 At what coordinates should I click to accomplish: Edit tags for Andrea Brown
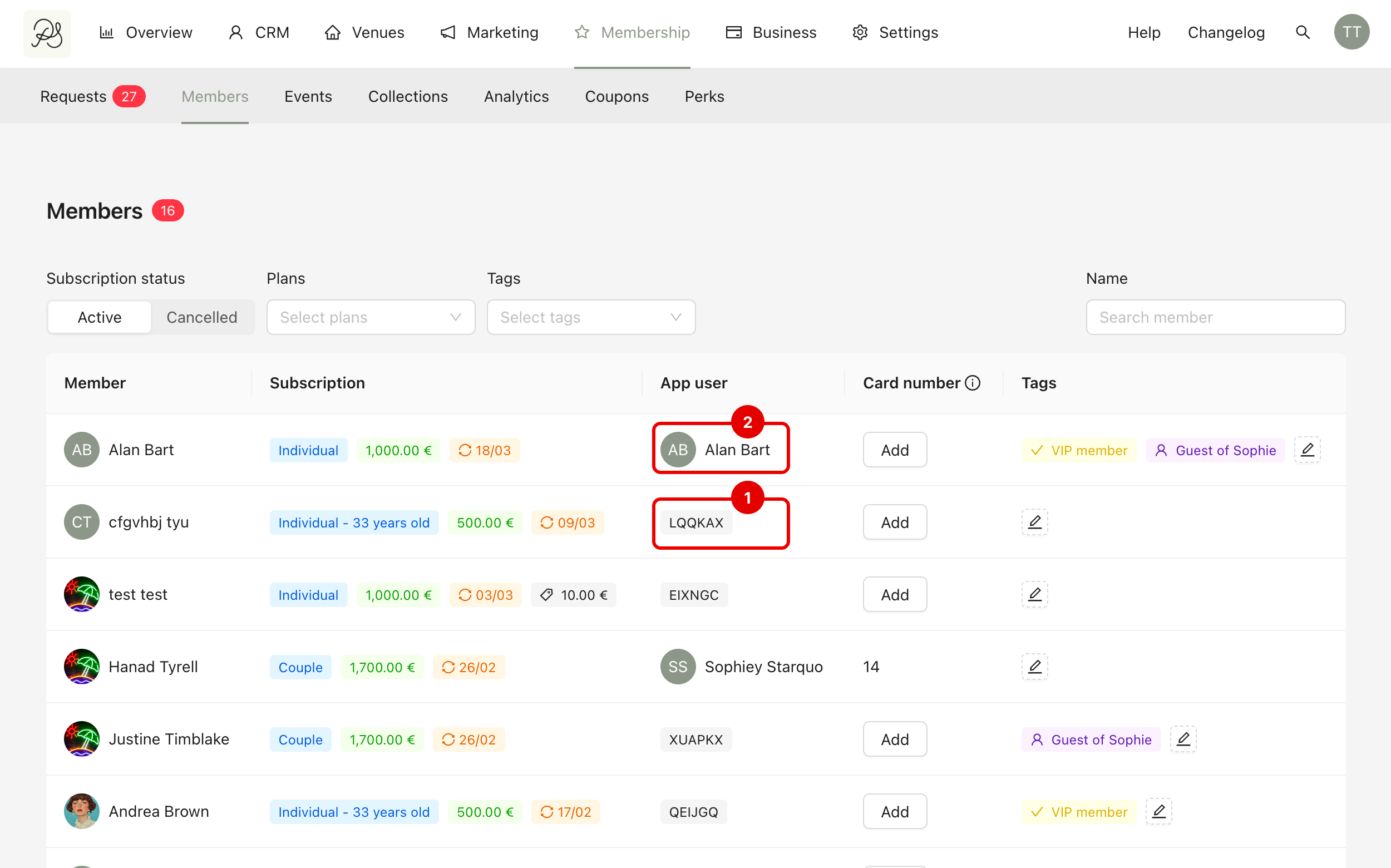click(x=1158, y=812)
